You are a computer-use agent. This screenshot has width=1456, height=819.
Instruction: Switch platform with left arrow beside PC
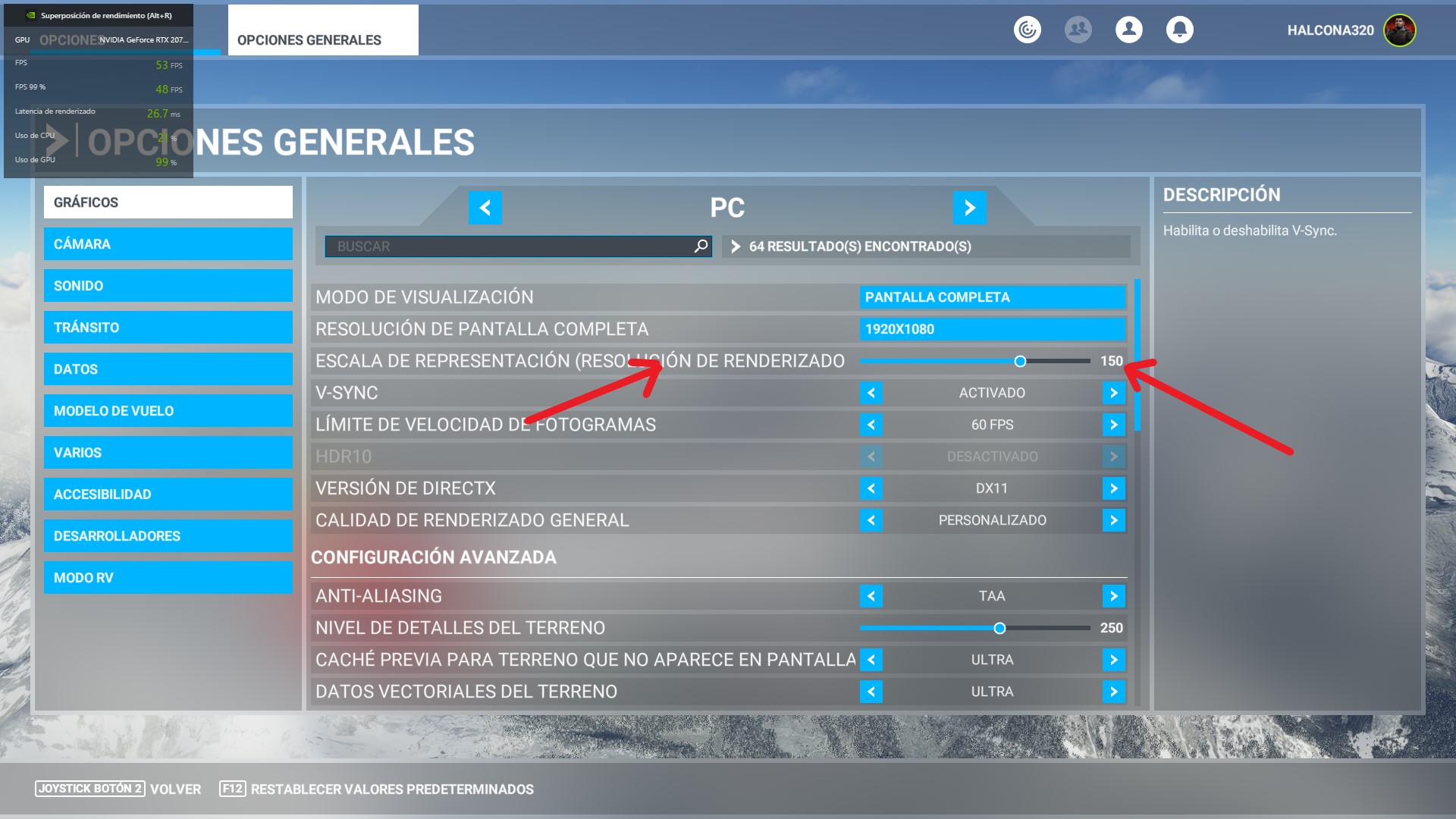[x=485, y=208]
